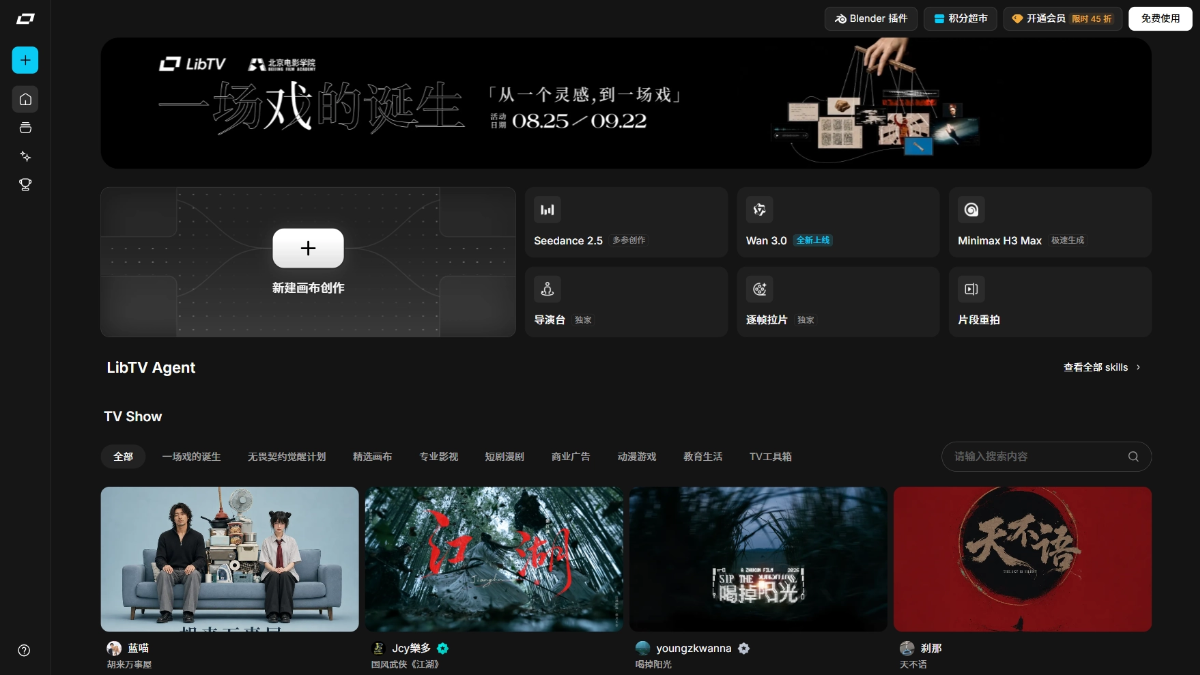Image resolution: width=1200 pixels, height=675 pixels.
Task: Select the 全部 tab
Action: pos(123,457)
